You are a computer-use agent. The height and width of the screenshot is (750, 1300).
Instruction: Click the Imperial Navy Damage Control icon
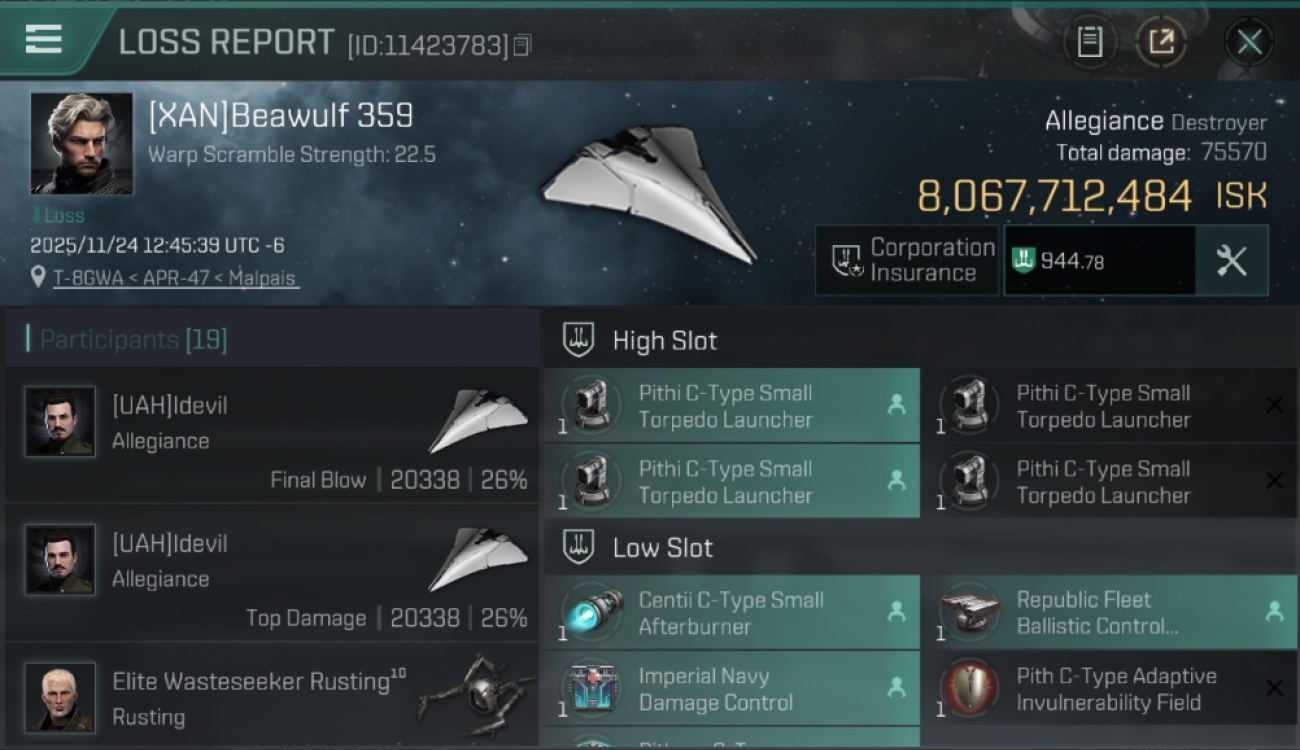(591, 688)
